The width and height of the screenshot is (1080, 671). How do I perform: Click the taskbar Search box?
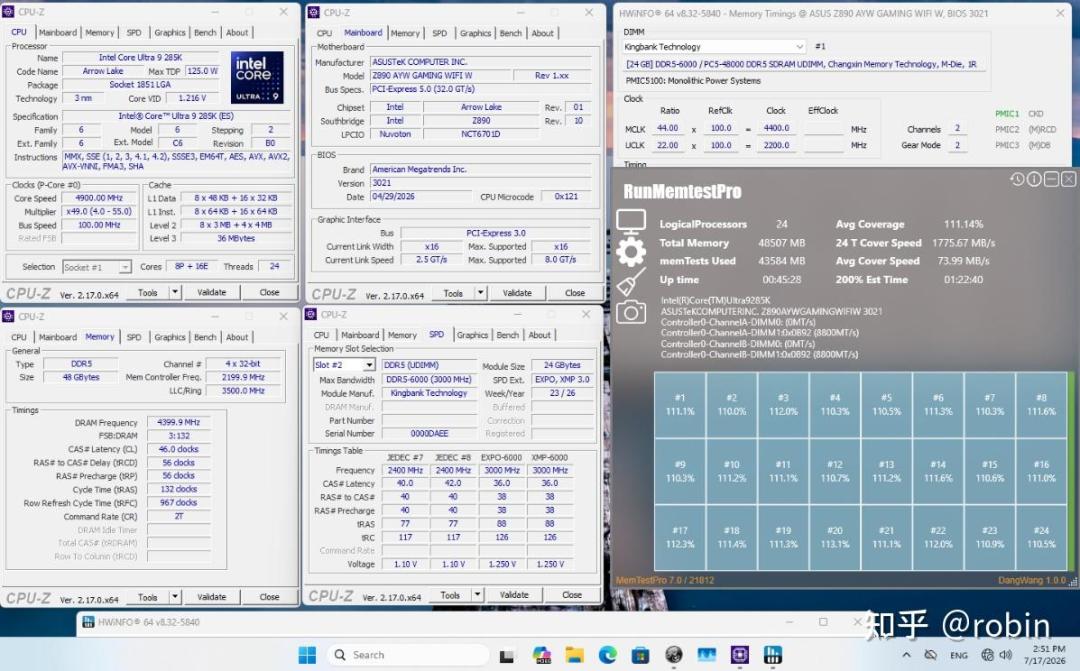coord(408,654)
